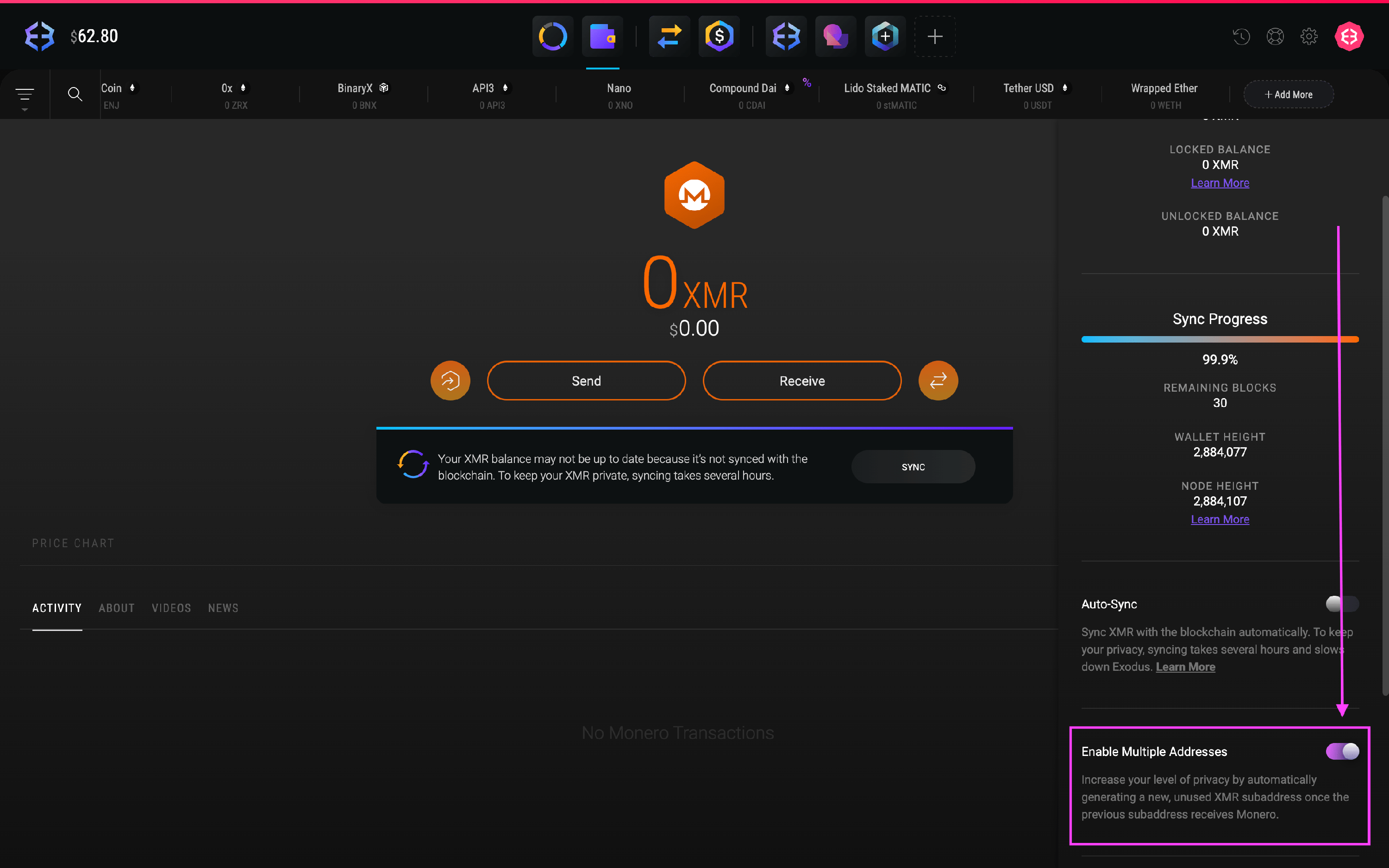Switch to the About tab
Image resolution: width=1389 pixels, height=868 pixels.
tap(117, 608)
